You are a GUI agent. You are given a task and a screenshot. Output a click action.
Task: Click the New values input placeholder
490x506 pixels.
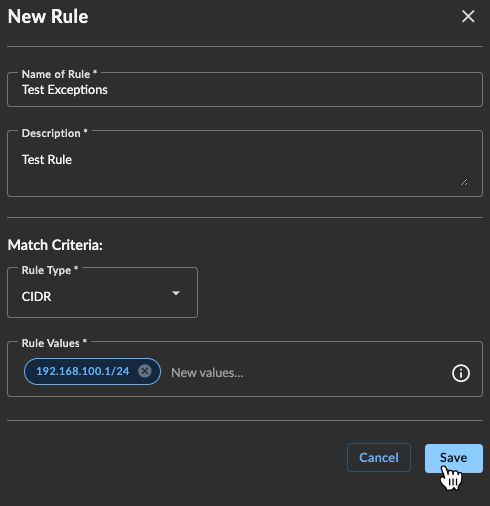pyautogui.click(x=207, y=373)
